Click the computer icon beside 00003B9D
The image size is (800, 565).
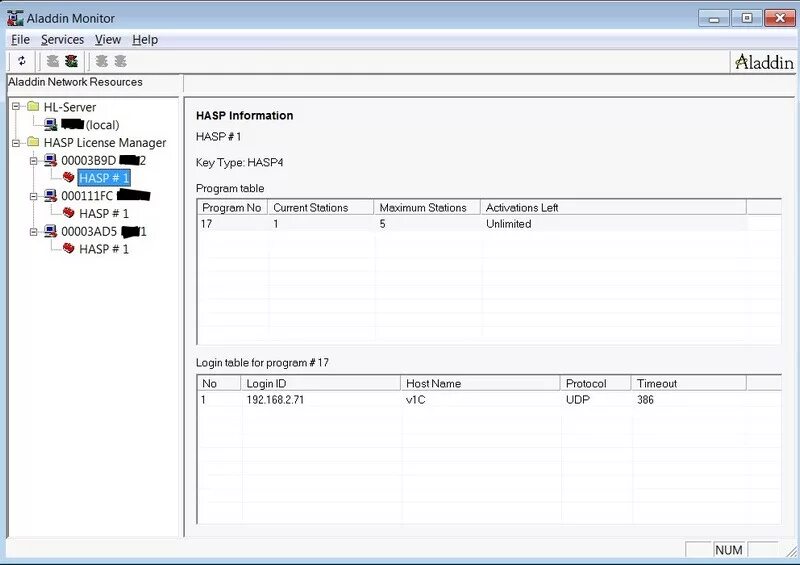[51, 160]
